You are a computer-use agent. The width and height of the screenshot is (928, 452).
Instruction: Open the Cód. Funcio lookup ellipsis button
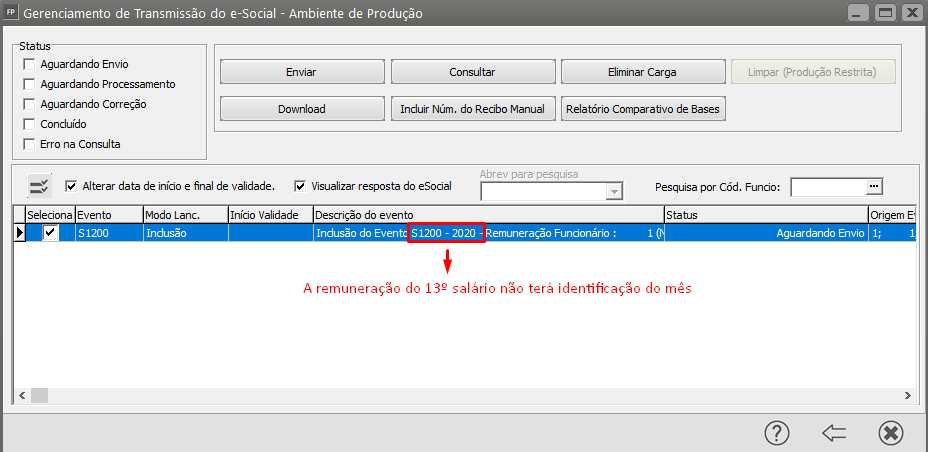coord(874,186)
